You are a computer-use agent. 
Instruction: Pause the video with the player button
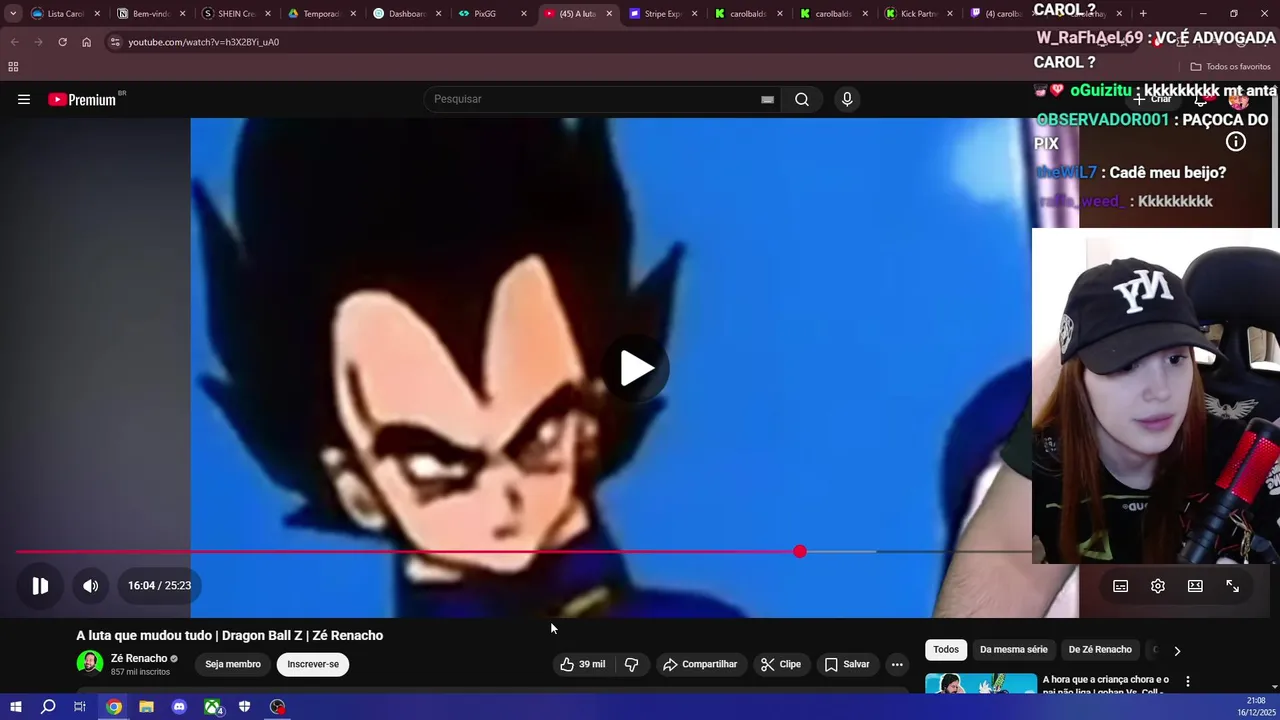(x=40, y=586)
